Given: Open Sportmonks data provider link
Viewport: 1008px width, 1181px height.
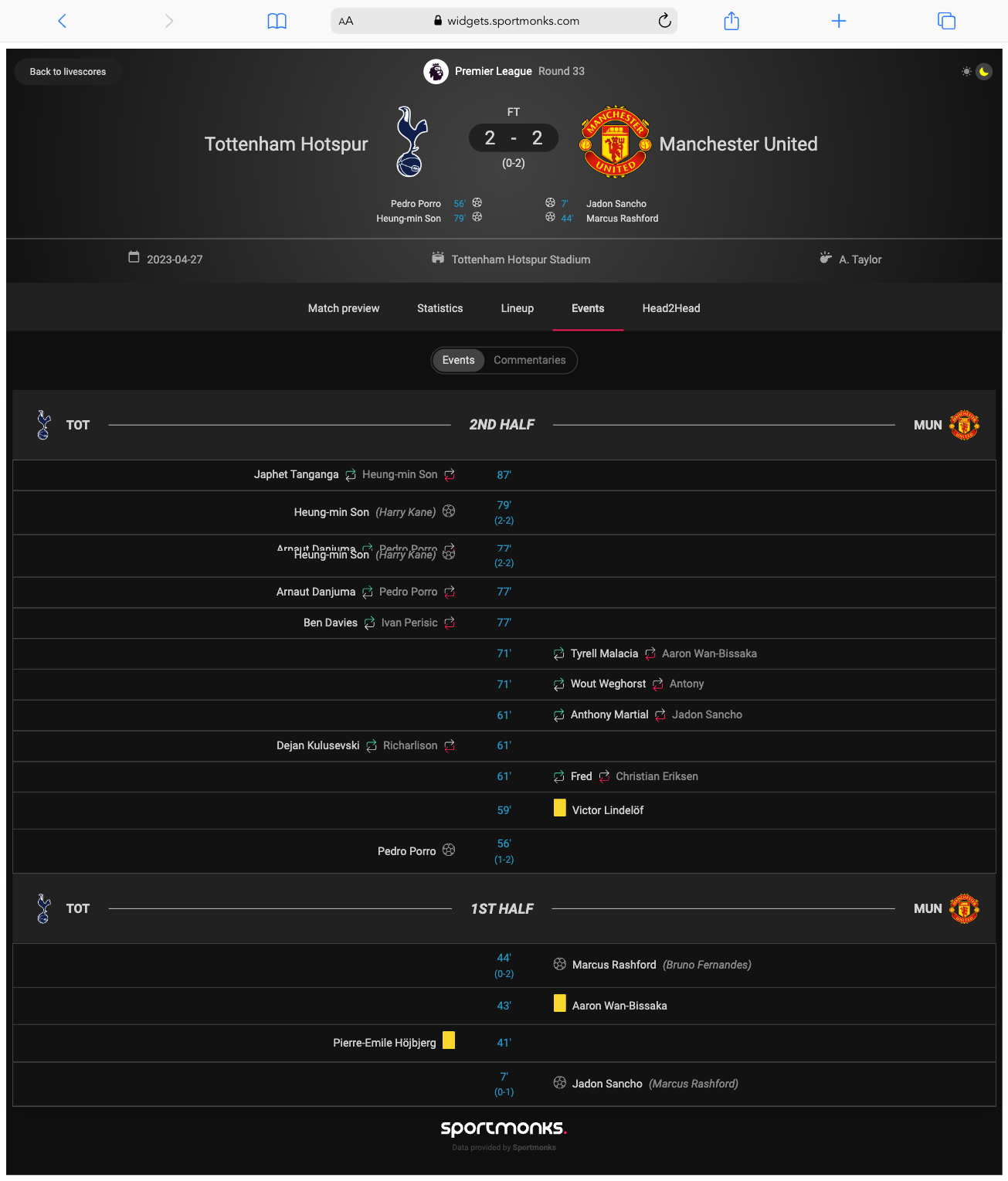Looking at the screenshot, I should [535, 1148].
